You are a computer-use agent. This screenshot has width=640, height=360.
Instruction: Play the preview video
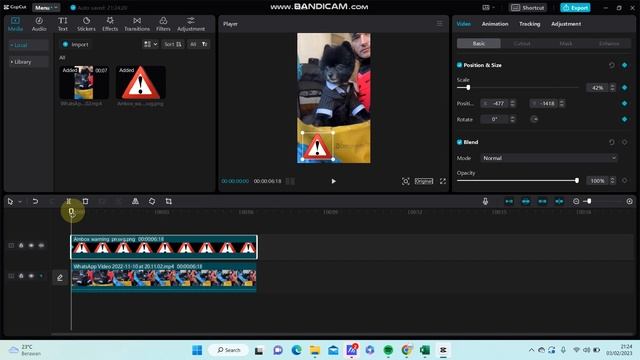click(333, 181)
